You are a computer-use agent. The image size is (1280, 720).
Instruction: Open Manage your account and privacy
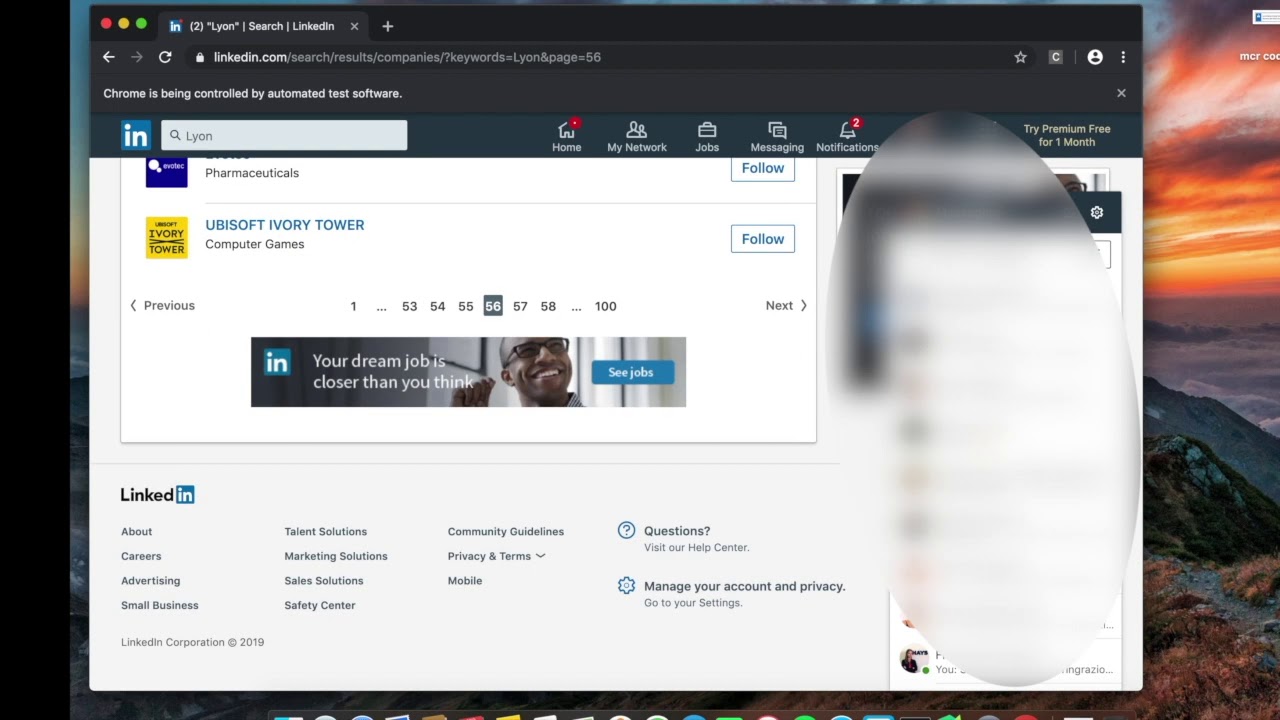[745, 586]
